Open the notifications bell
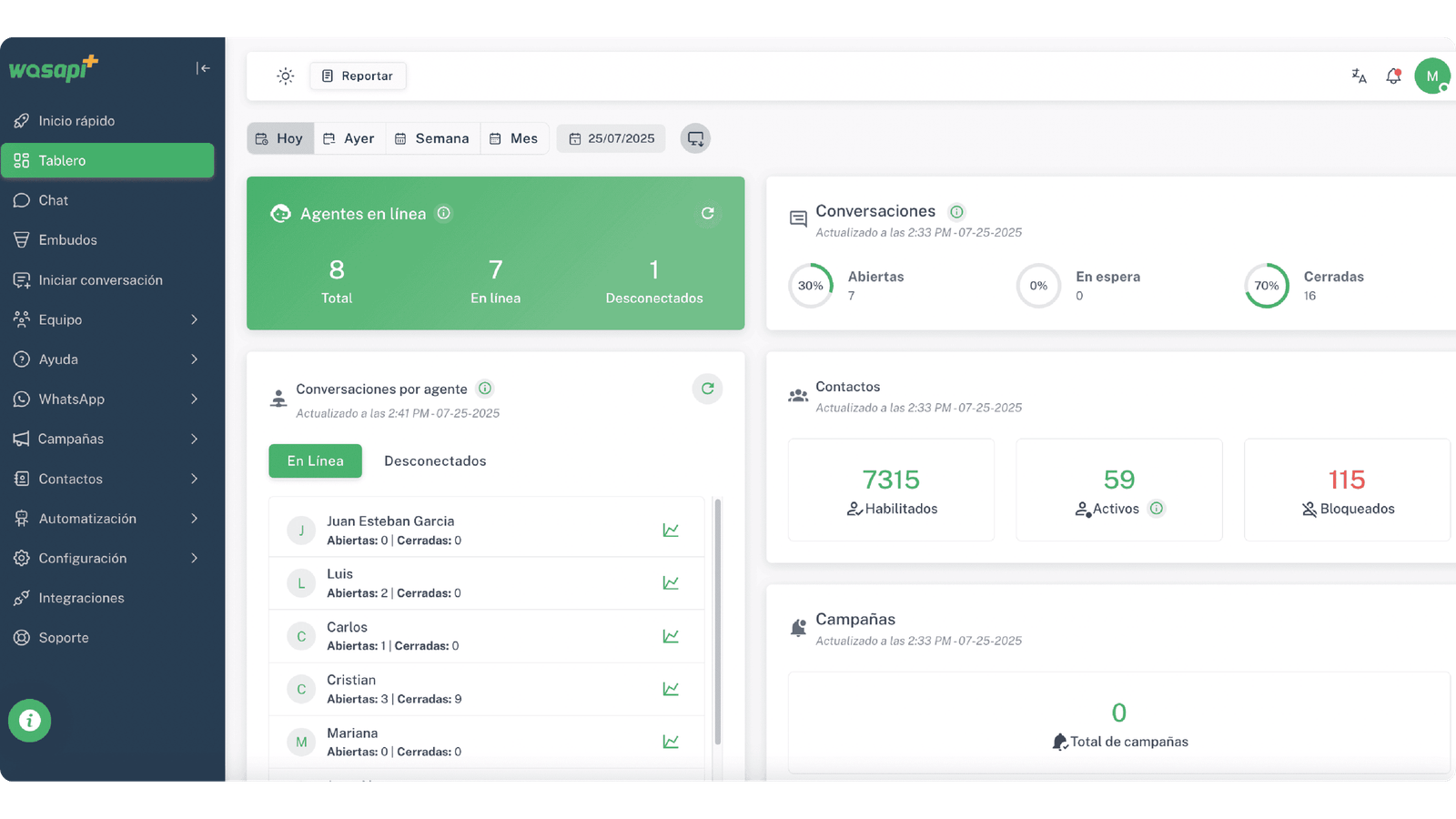Screen dimensions: 1456x819 tap(1393, 76)
